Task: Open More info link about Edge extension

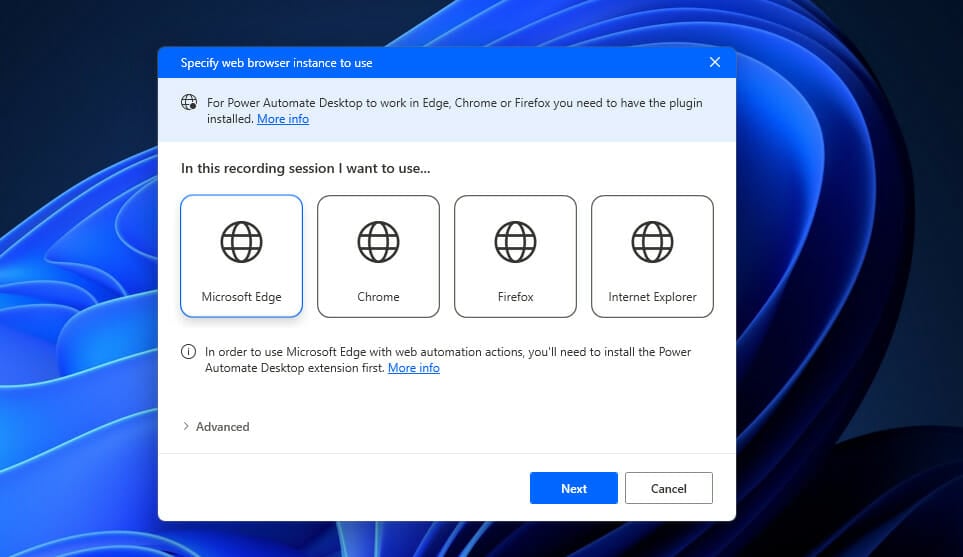Action: [x=414, y=368]
